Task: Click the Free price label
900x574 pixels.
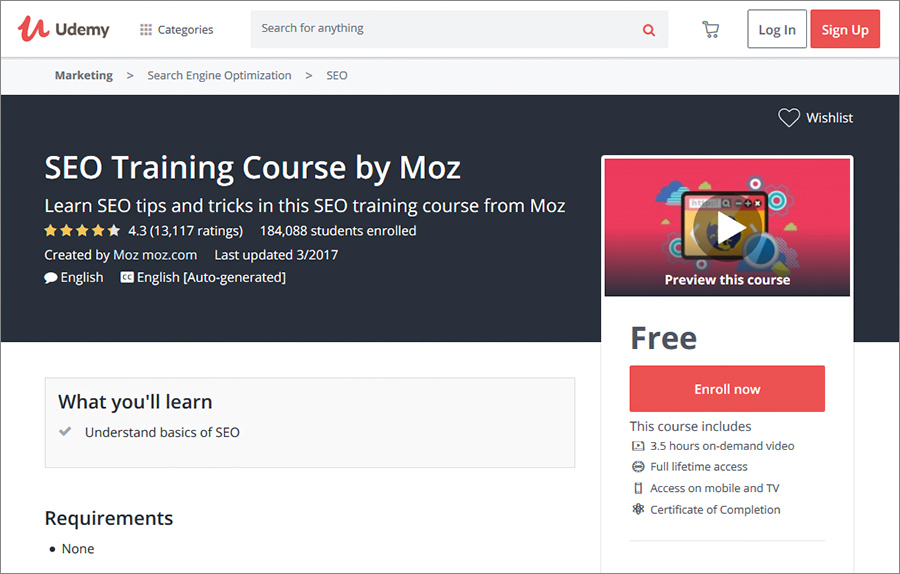Action: coord(664,338)
